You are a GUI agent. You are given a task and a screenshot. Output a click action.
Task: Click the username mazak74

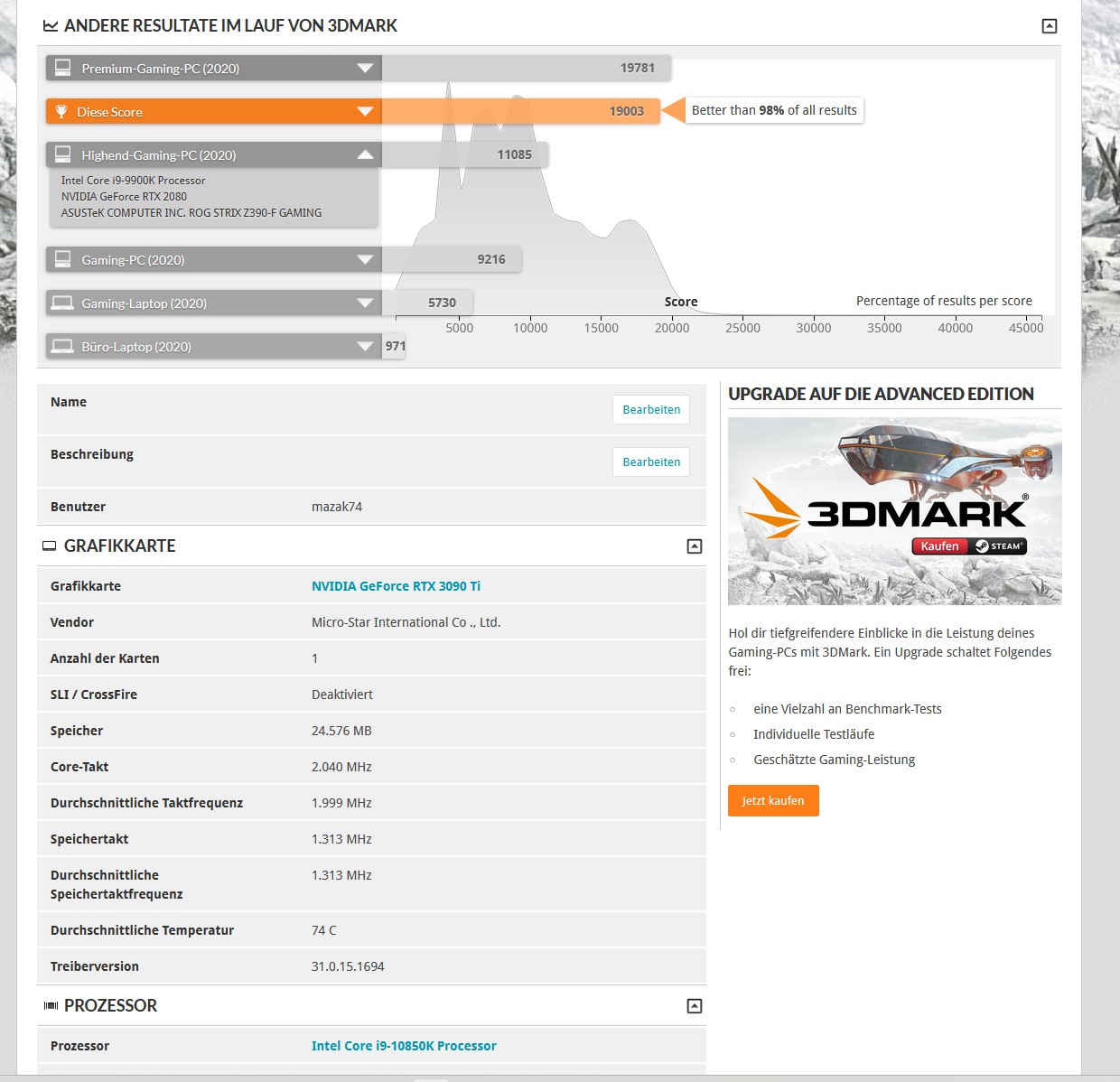(337, 507)
